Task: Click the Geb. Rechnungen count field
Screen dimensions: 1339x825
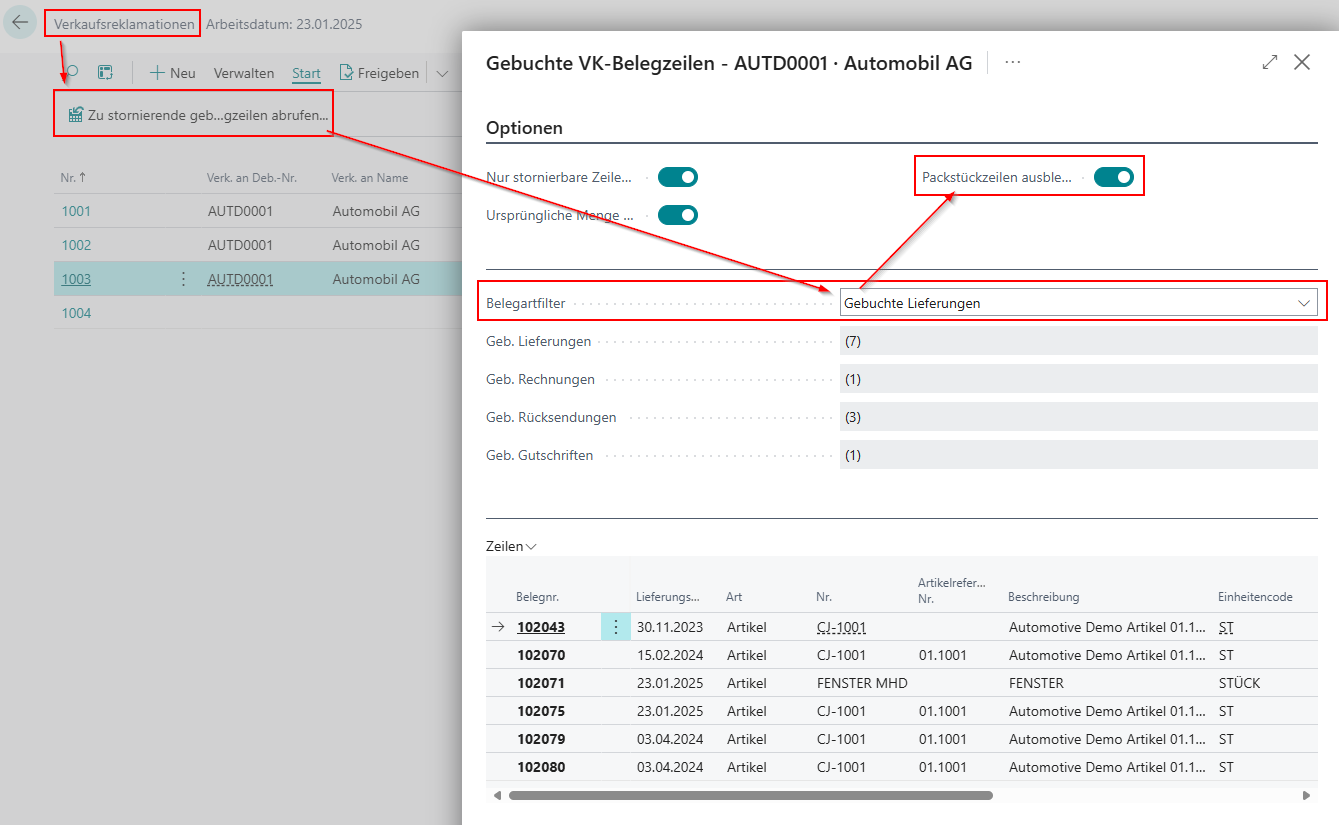Action: click(x=1078, y=379)
